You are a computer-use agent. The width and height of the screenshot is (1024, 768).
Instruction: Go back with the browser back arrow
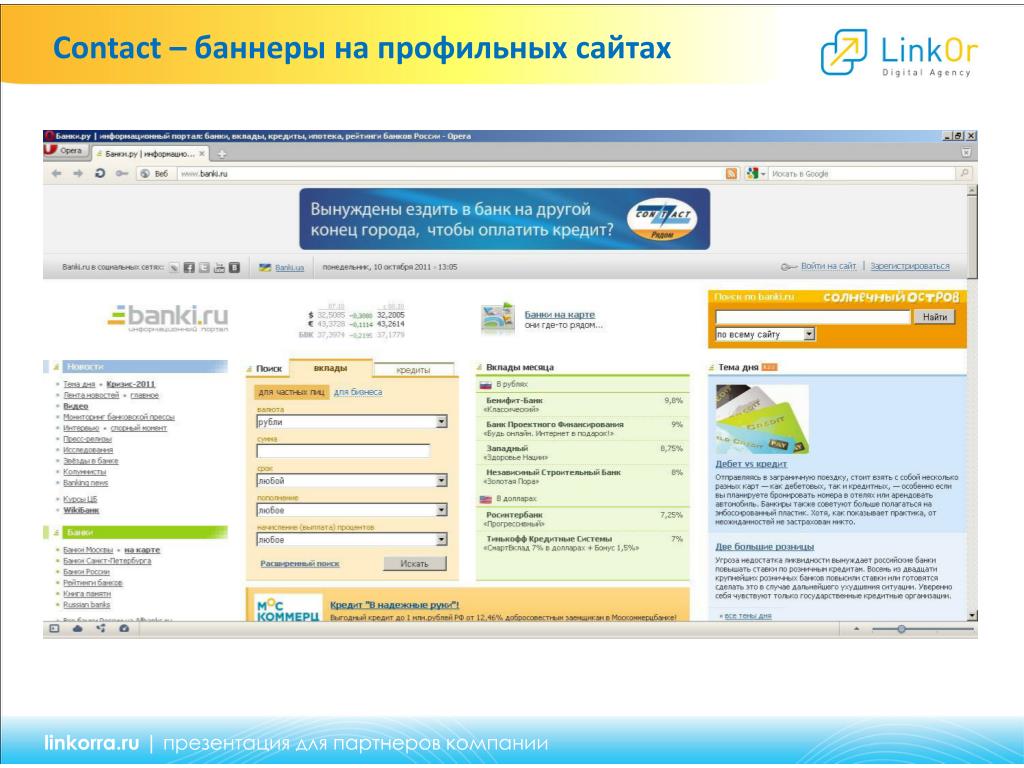coord(57,174)
